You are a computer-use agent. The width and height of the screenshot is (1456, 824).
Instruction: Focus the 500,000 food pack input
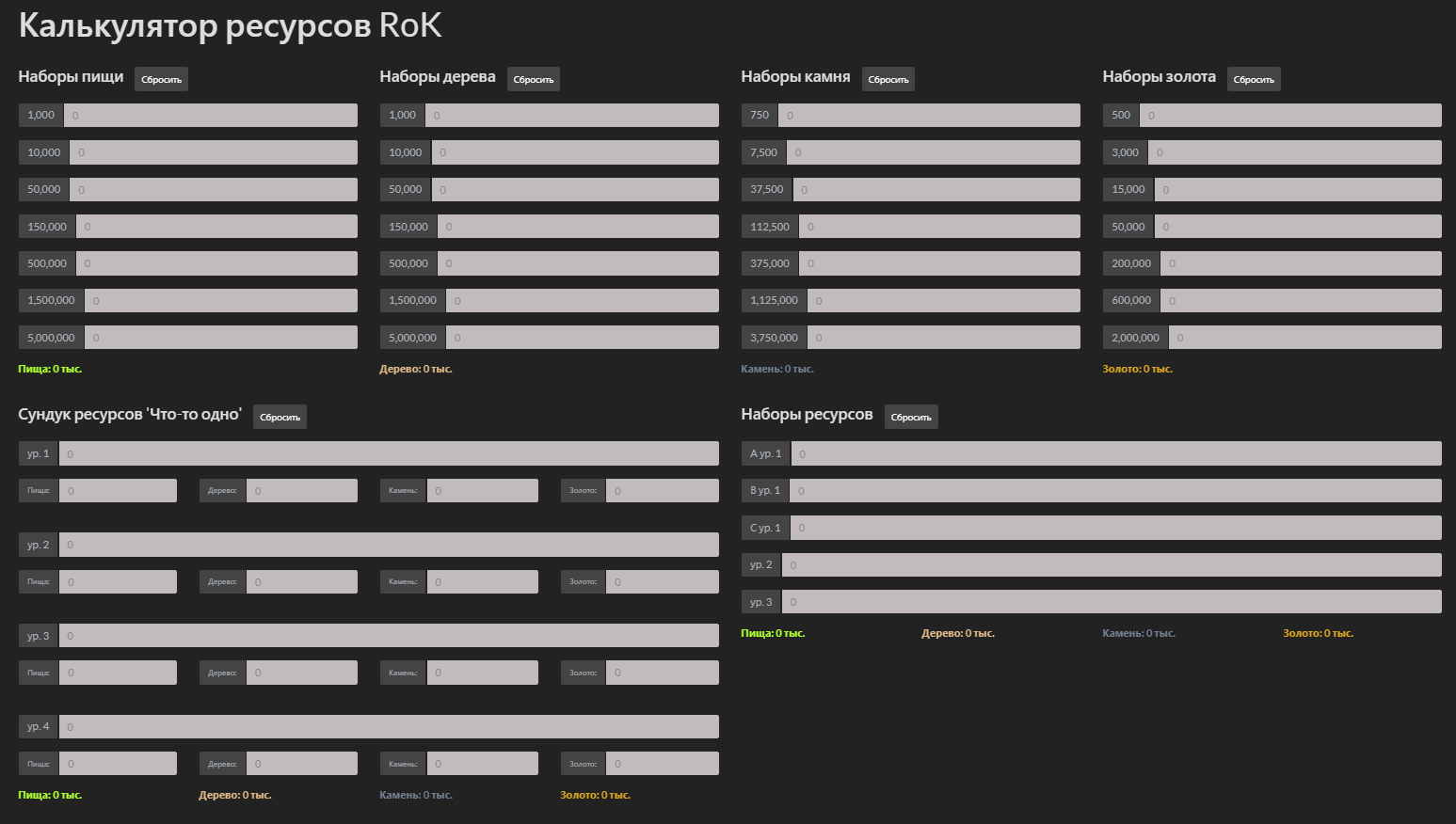tap(216, 263)
